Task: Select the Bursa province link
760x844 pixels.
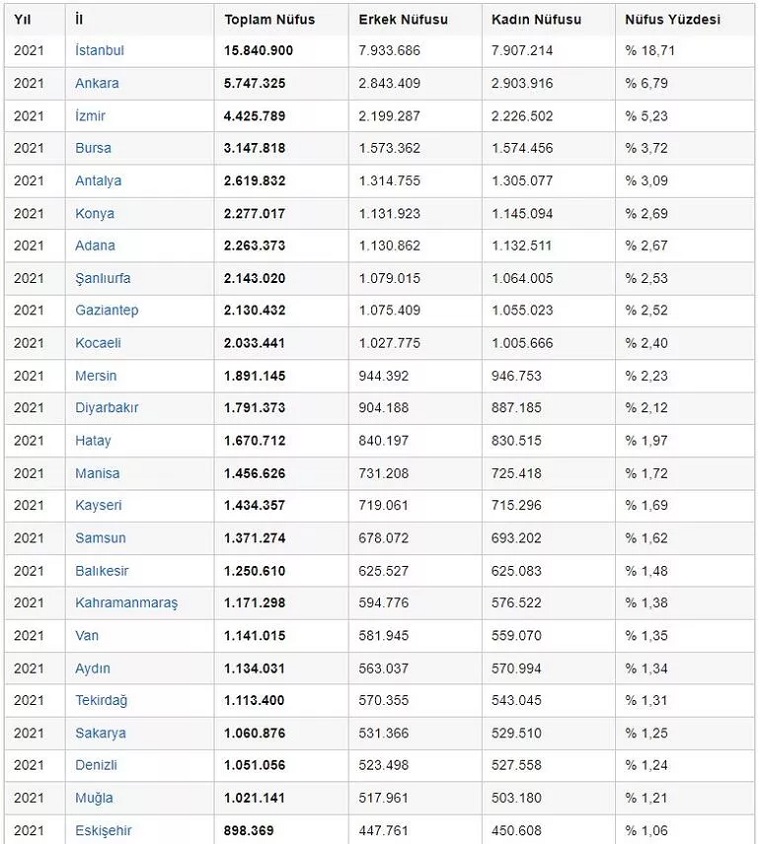Action: (93, 148)
